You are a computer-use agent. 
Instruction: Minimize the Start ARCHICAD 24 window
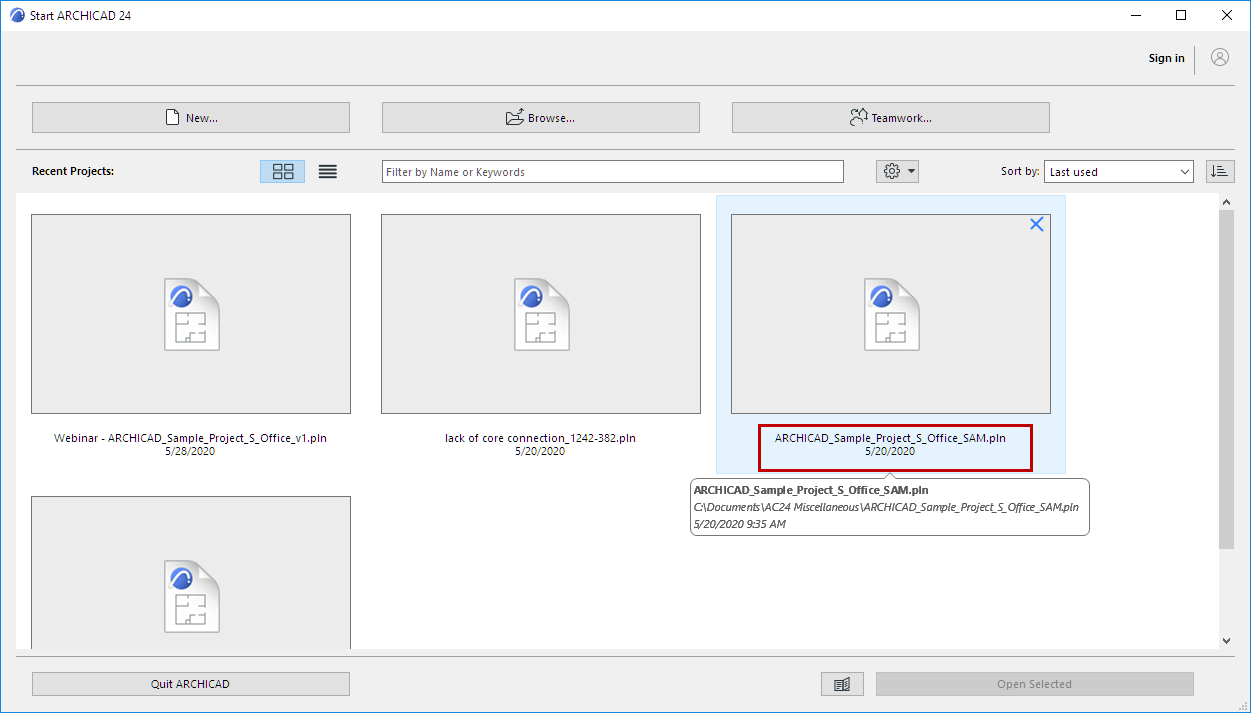[x=1135, y=15]
